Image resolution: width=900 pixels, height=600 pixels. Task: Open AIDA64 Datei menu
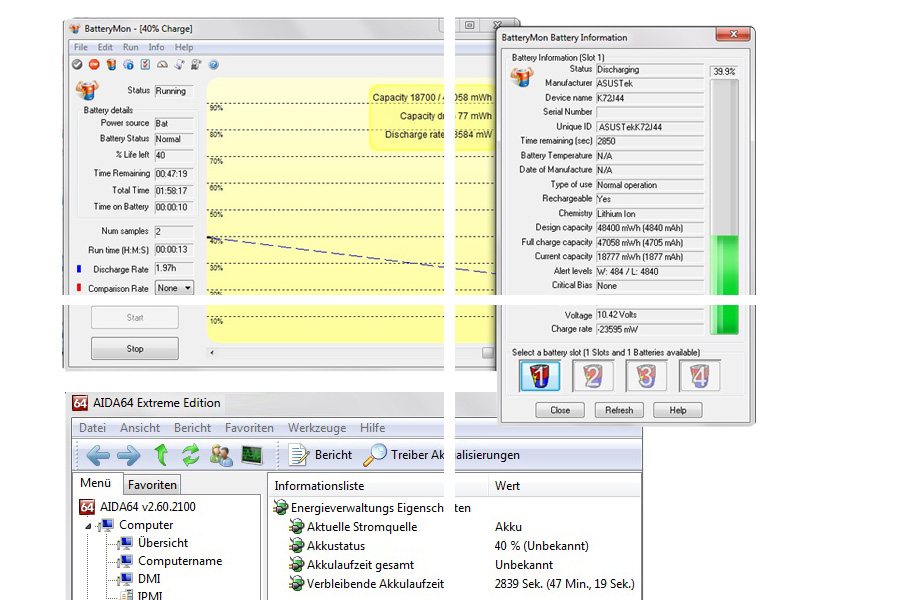(x=92, y=428)
